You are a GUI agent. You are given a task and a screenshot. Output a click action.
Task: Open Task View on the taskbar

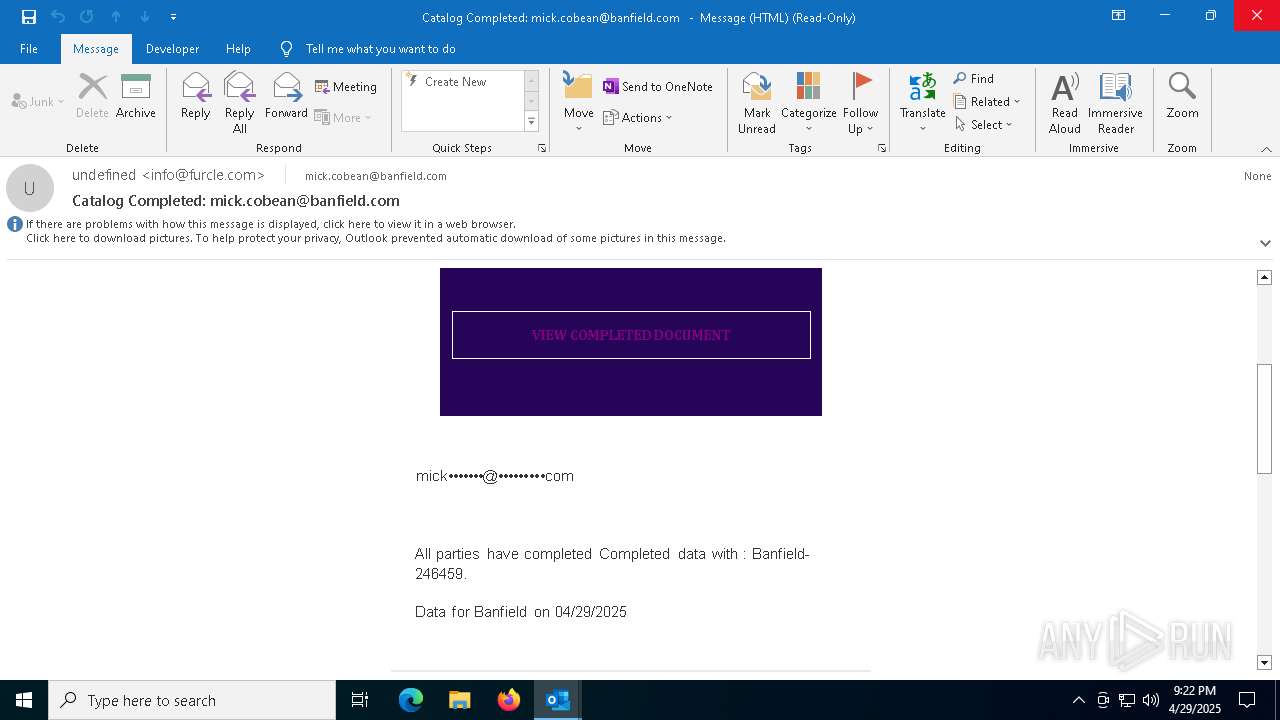(360, 700)
